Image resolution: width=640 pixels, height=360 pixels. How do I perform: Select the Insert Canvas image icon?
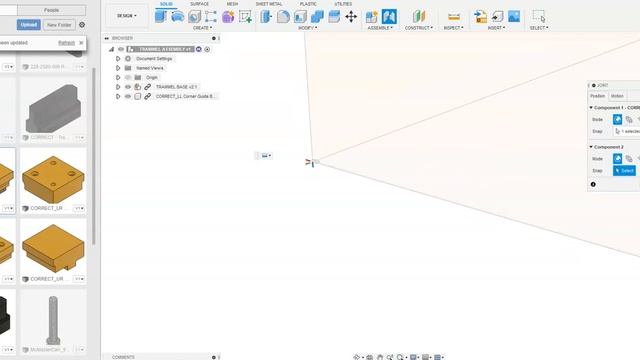point(514,16)
